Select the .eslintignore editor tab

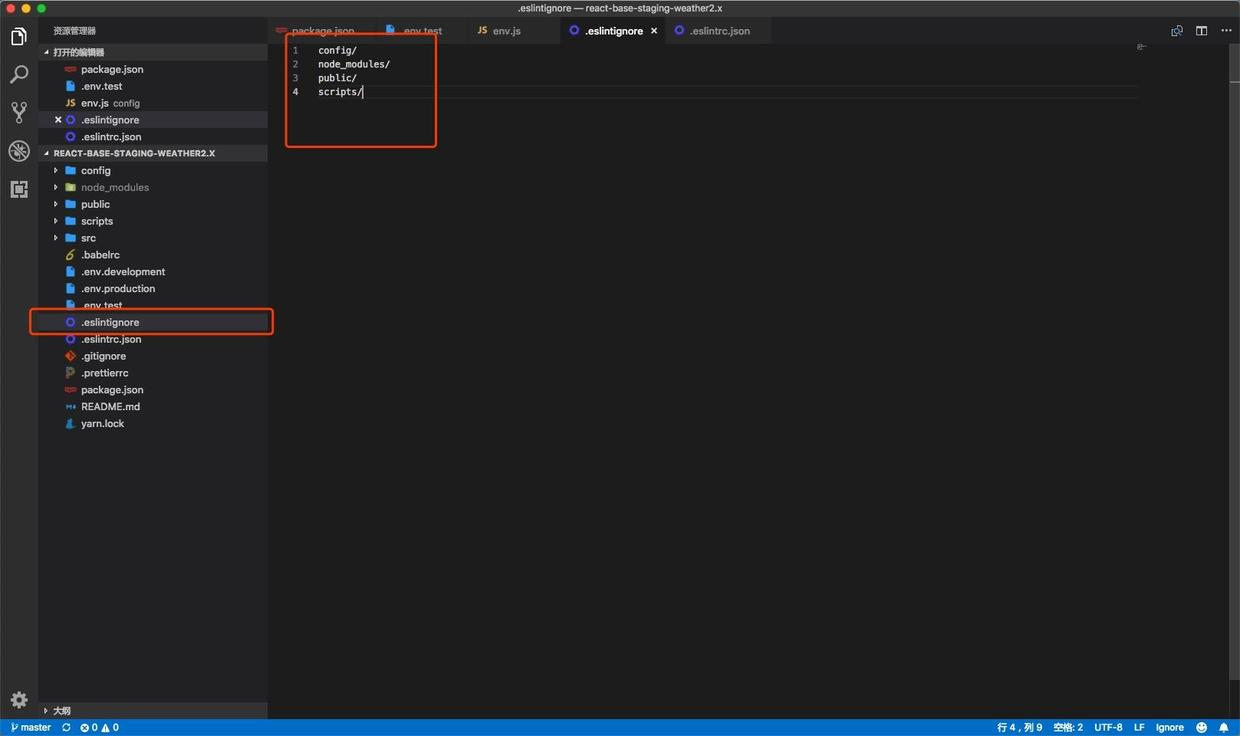tap(614, 31)
